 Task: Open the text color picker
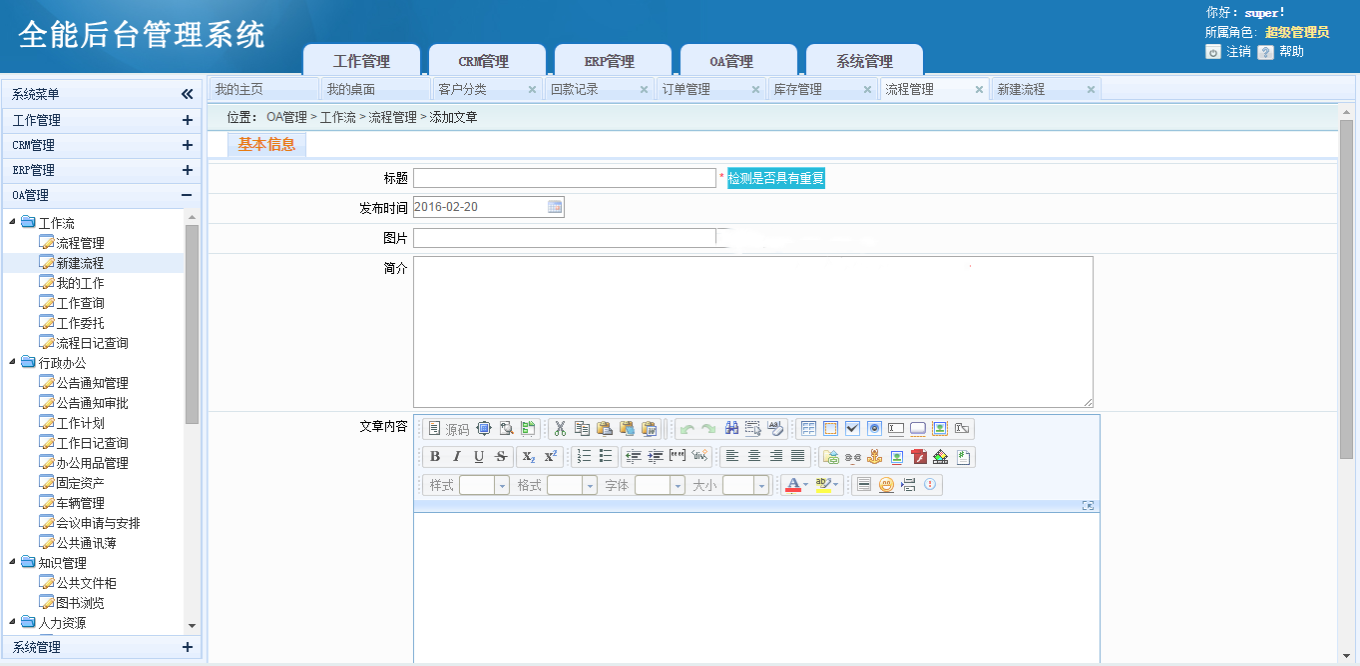pos(795,485)
